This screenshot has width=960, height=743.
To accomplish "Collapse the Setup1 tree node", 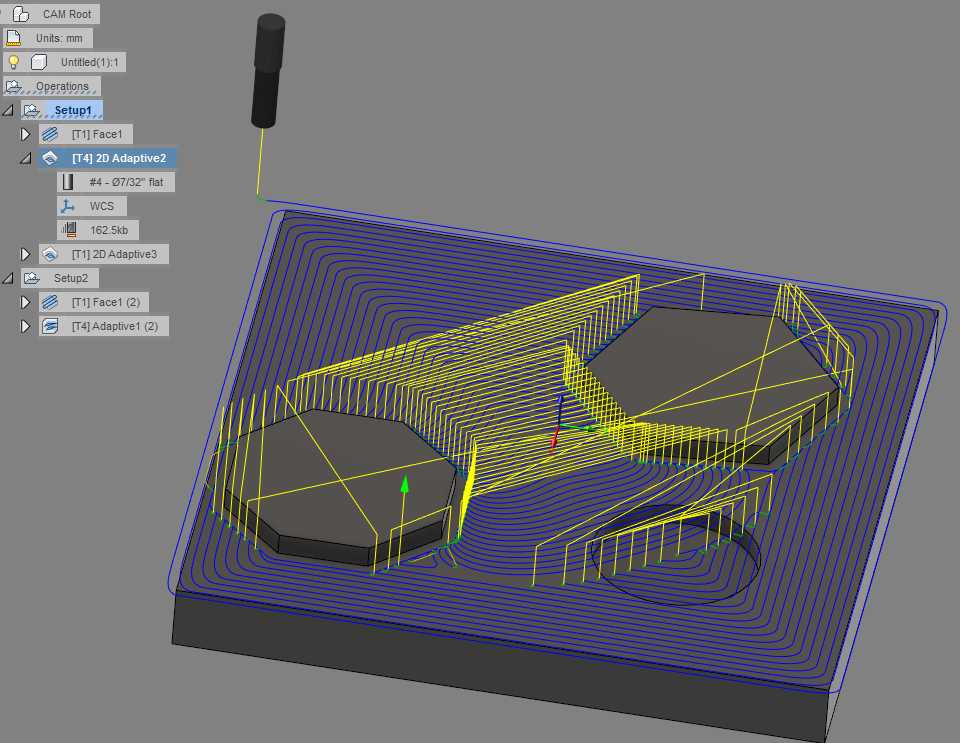I will (x=8, y=110).
